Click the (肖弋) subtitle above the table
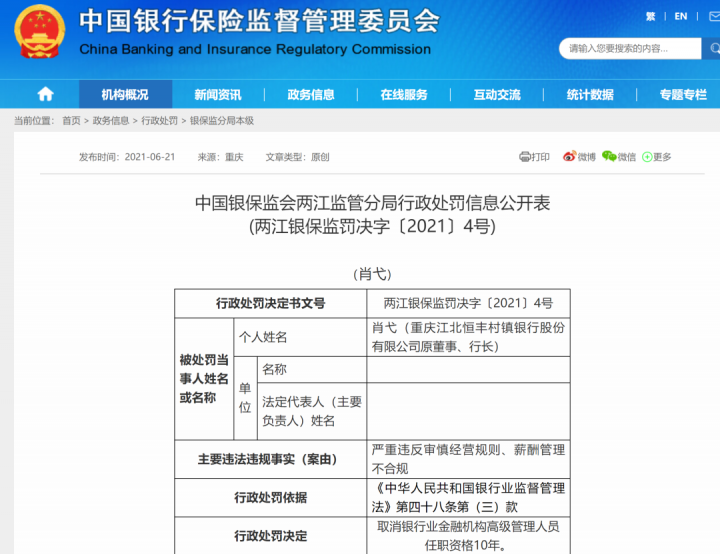 pyautogui.click(x=372, y=274)
